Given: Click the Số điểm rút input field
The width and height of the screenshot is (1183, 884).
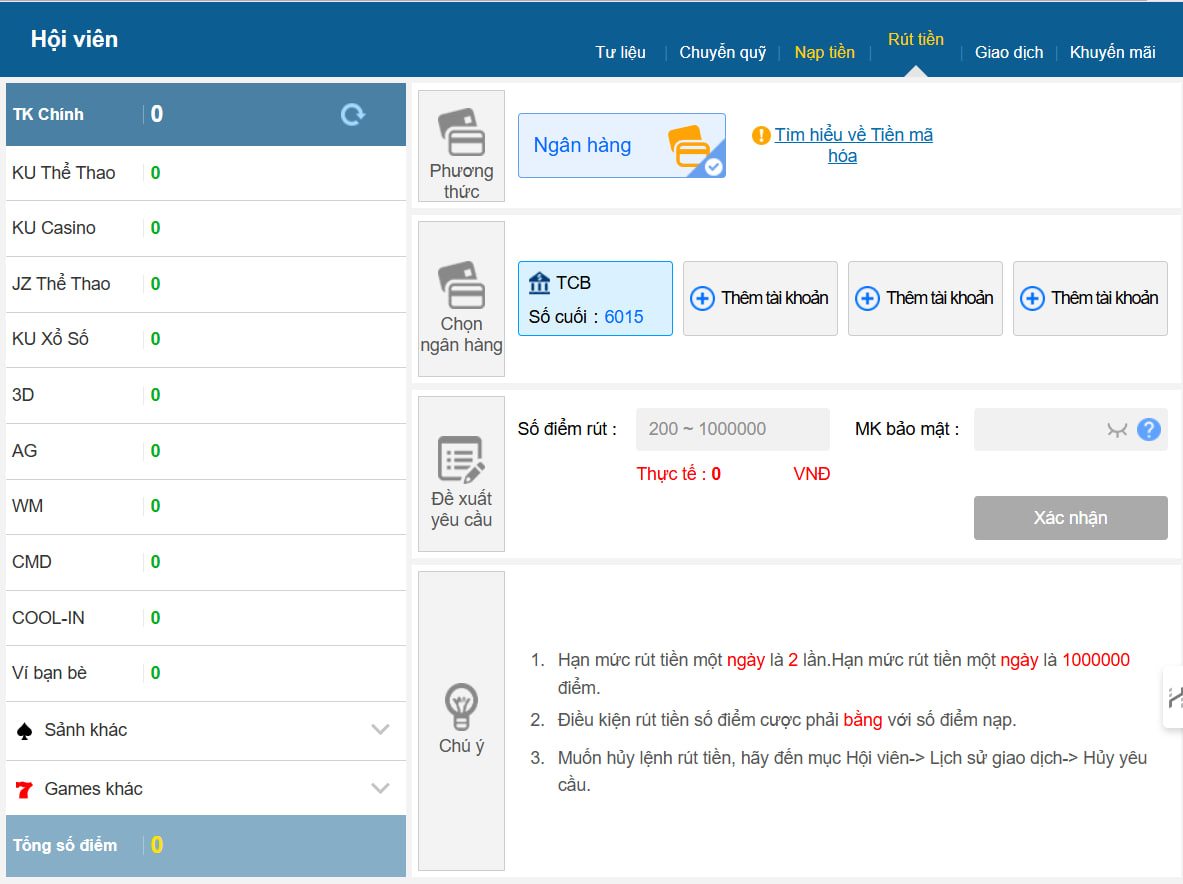Looking at the screenshot, I should (732, 429).
